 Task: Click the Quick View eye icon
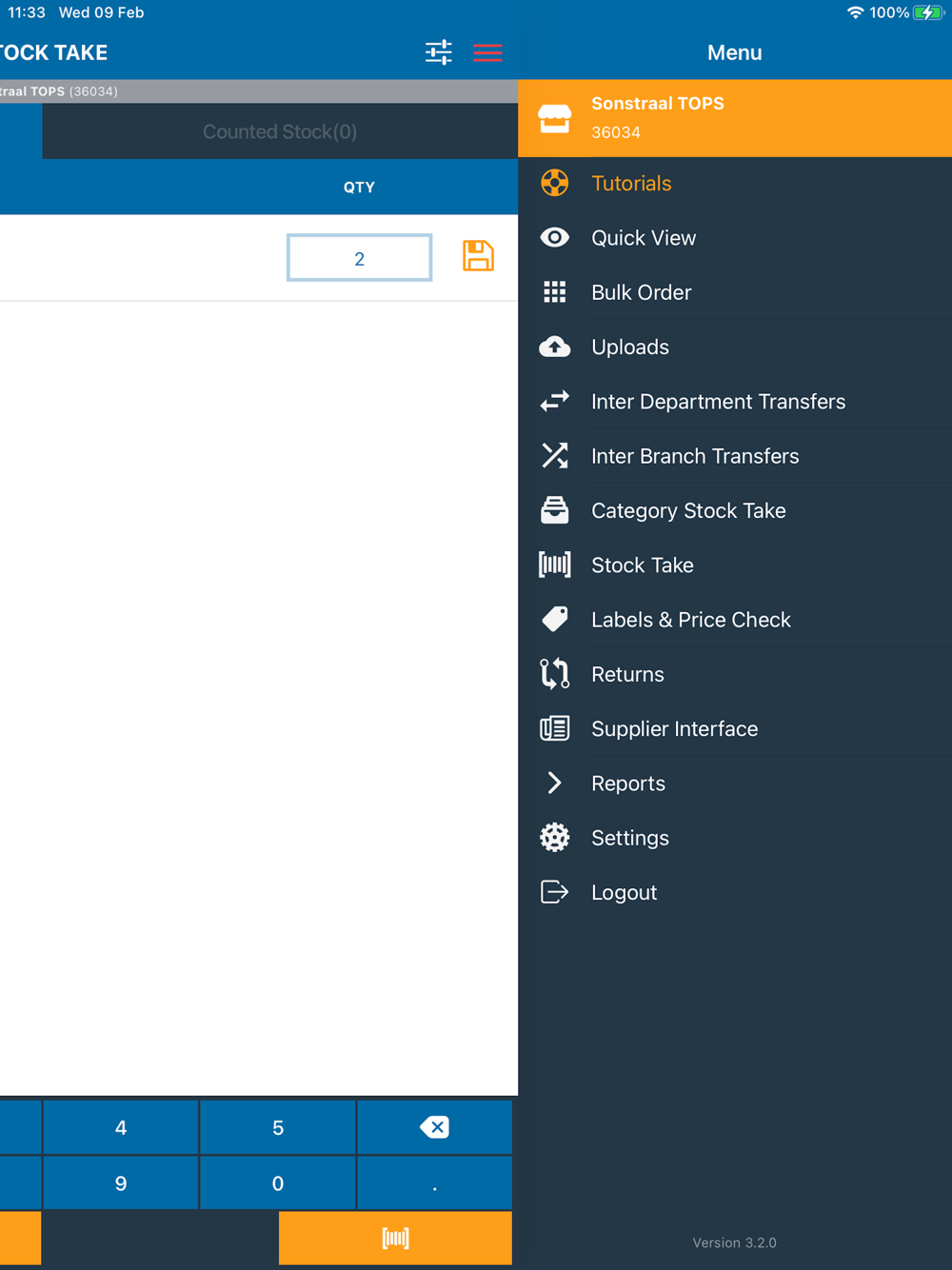(555, 237)
